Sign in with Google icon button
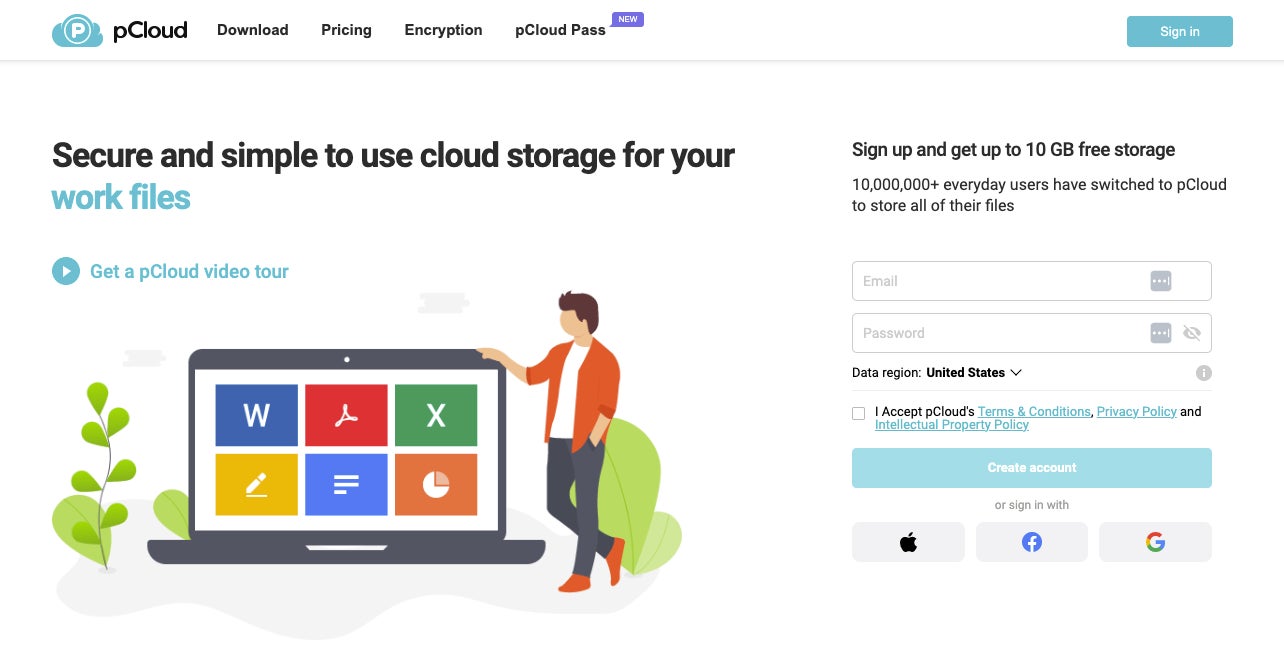Viewport: 1284px width, 663px height. pyautogui.click(x=1155, y=542)
